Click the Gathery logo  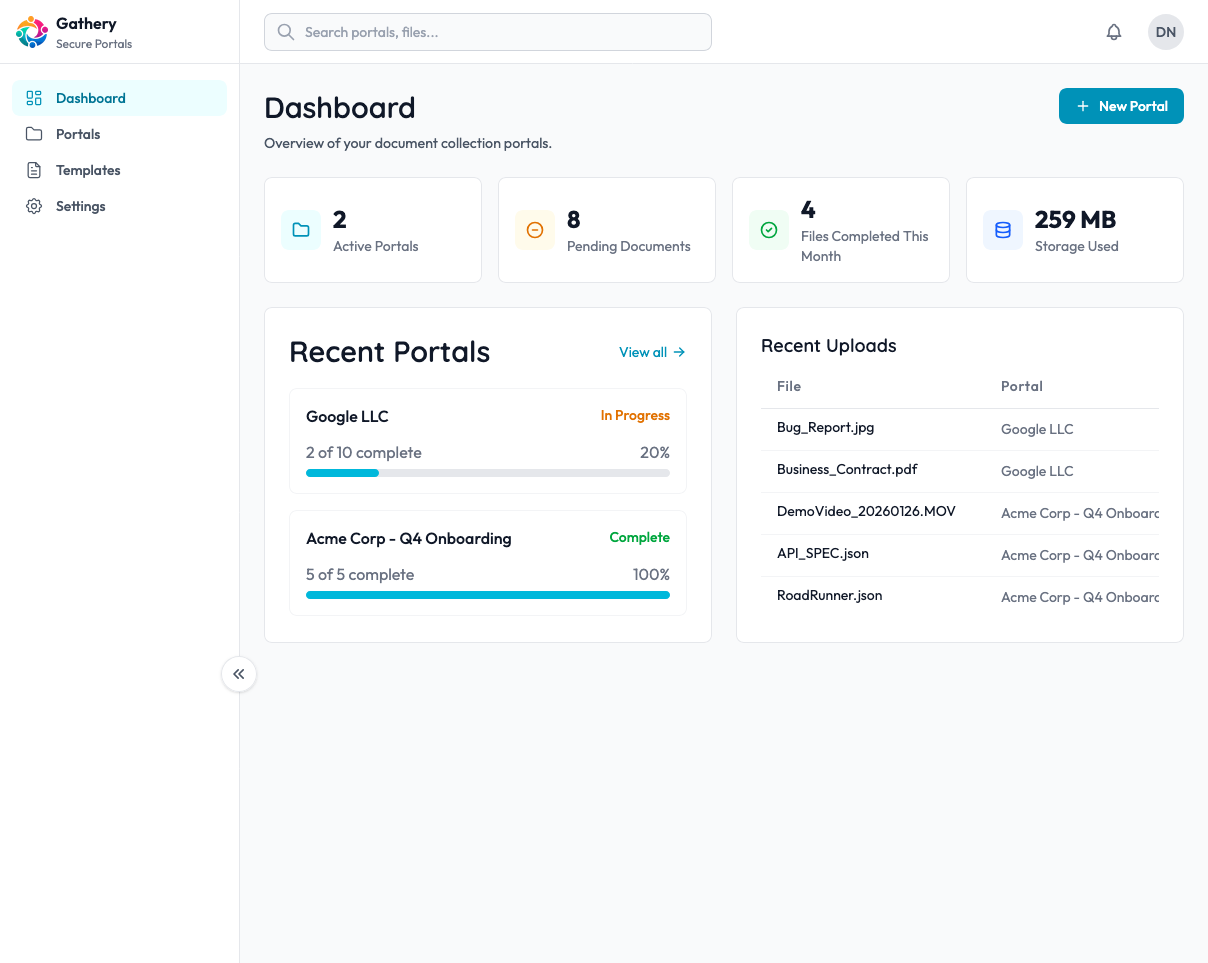[x=31, y=31]
